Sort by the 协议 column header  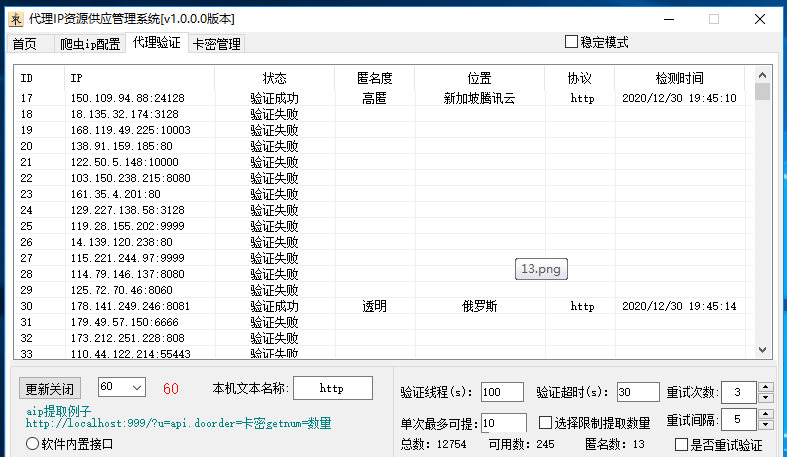[580, 78]
